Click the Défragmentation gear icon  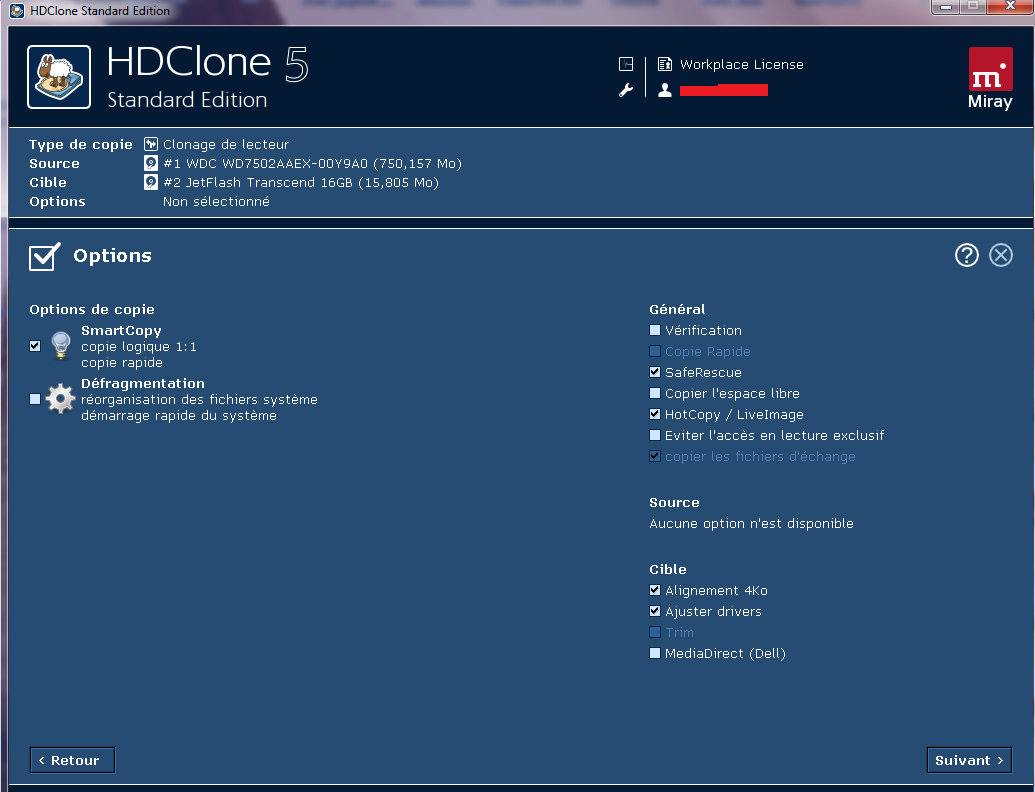61,399
